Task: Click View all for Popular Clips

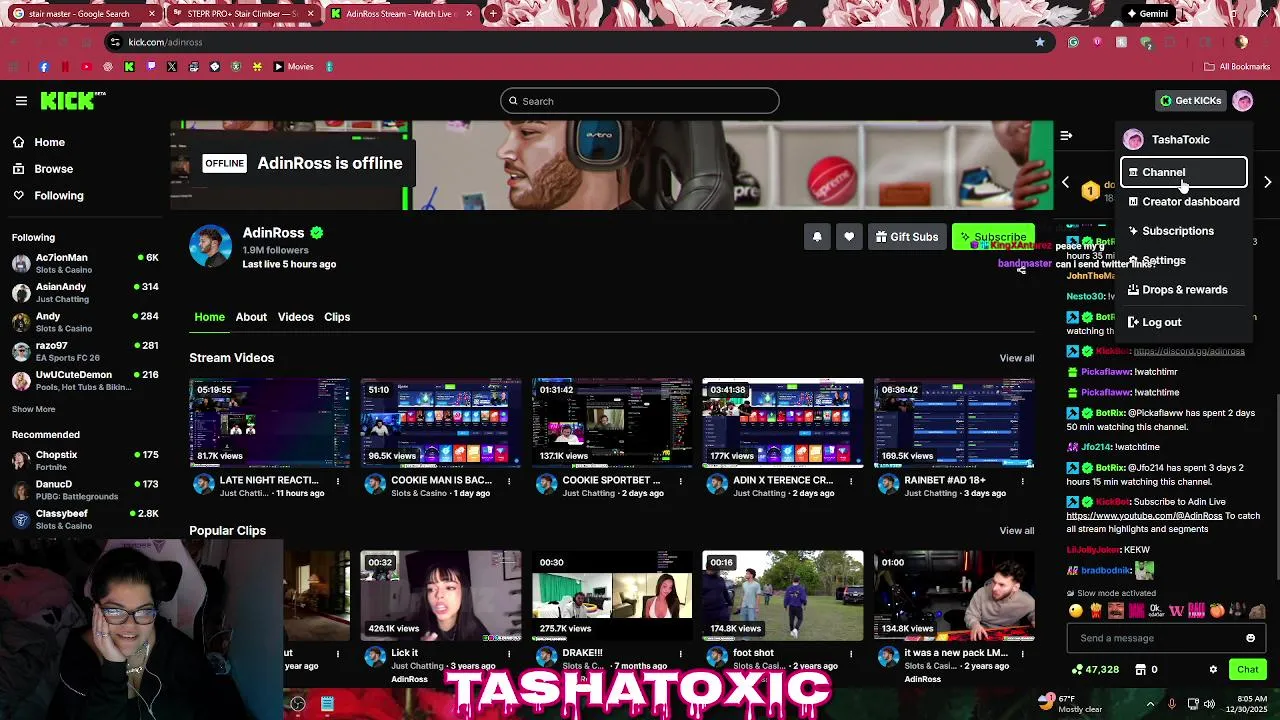Action: 1016,531
